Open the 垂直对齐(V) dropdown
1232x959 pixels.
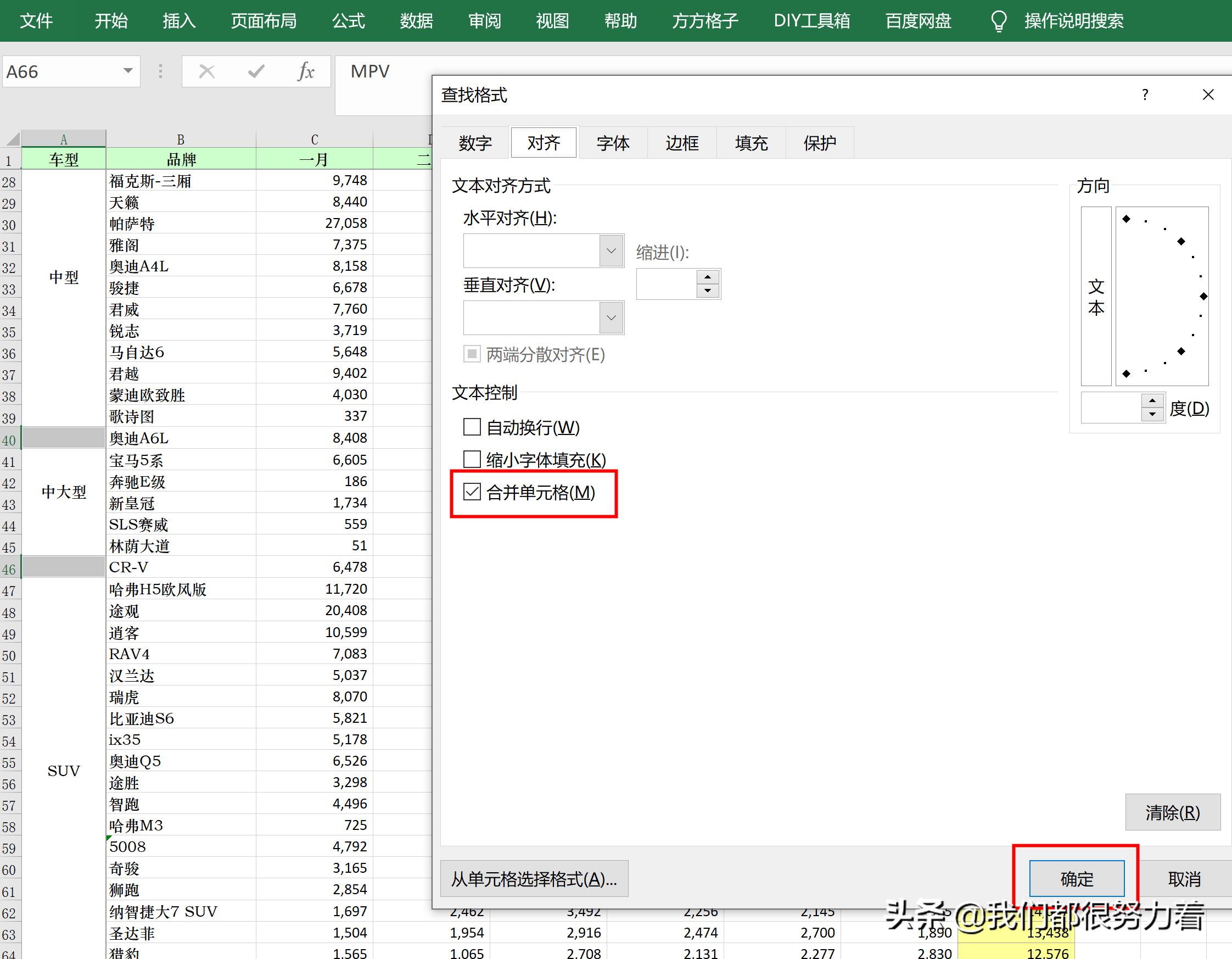[611, 317]
